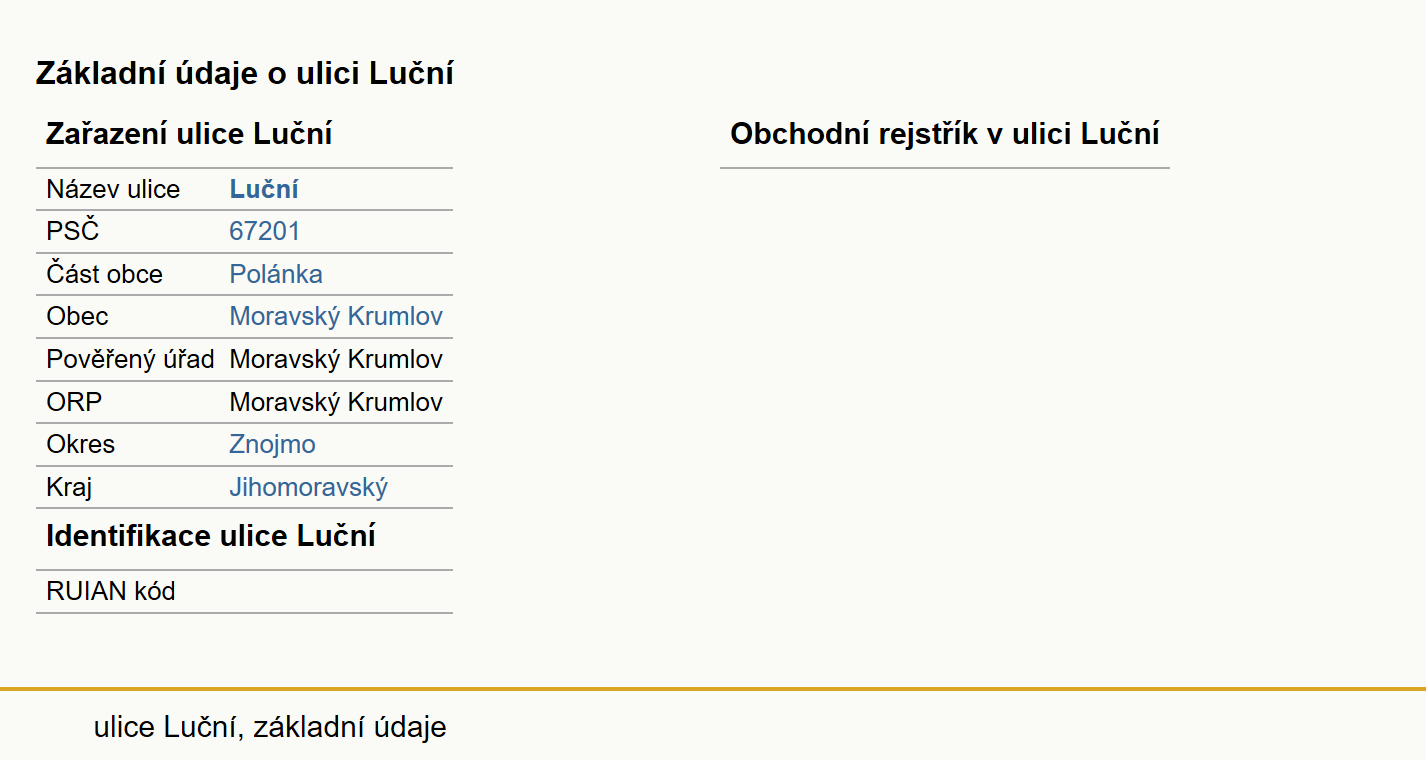Click the RUIAN kód row label
This screenshot has width=1426, height=760.
pyautogui.click(x=111, y=591)
